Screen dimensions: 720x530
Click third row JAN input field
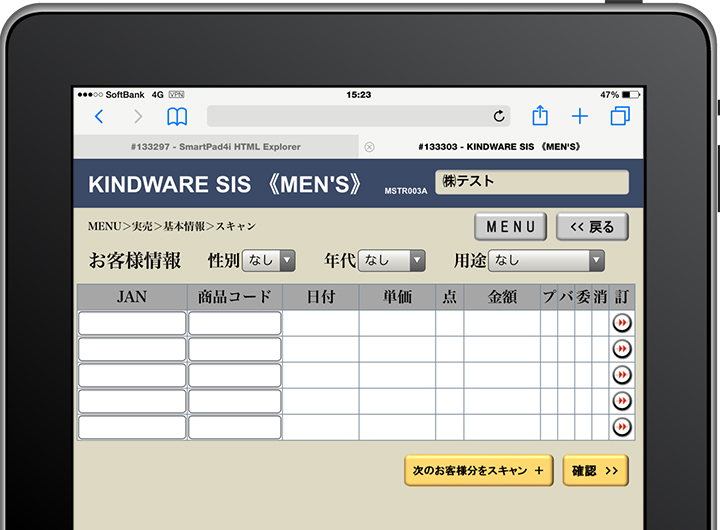pyautogui.click(x=132, y=375)
